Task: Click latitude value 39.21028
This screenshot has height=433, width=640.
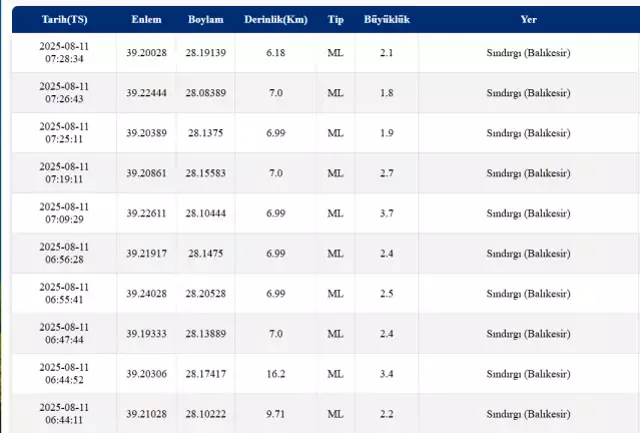Action: coord(146,414)
